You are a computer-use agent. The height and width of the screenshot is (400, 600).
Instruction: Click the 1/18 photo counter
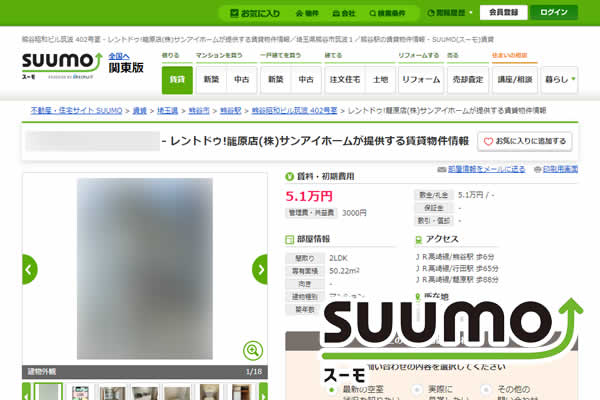point(254,372)
